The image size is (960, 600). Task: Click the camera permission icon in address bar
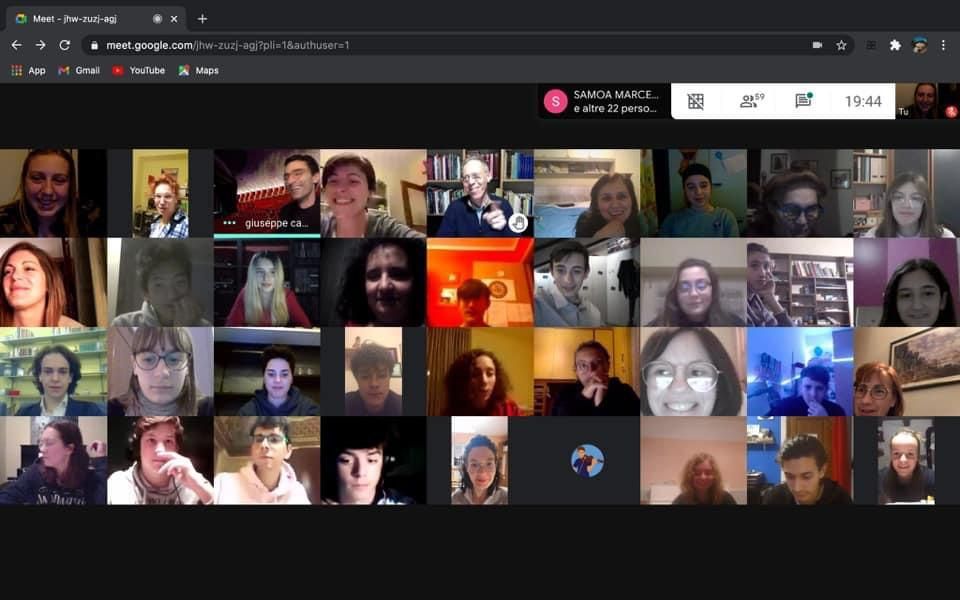click(817, 45)
